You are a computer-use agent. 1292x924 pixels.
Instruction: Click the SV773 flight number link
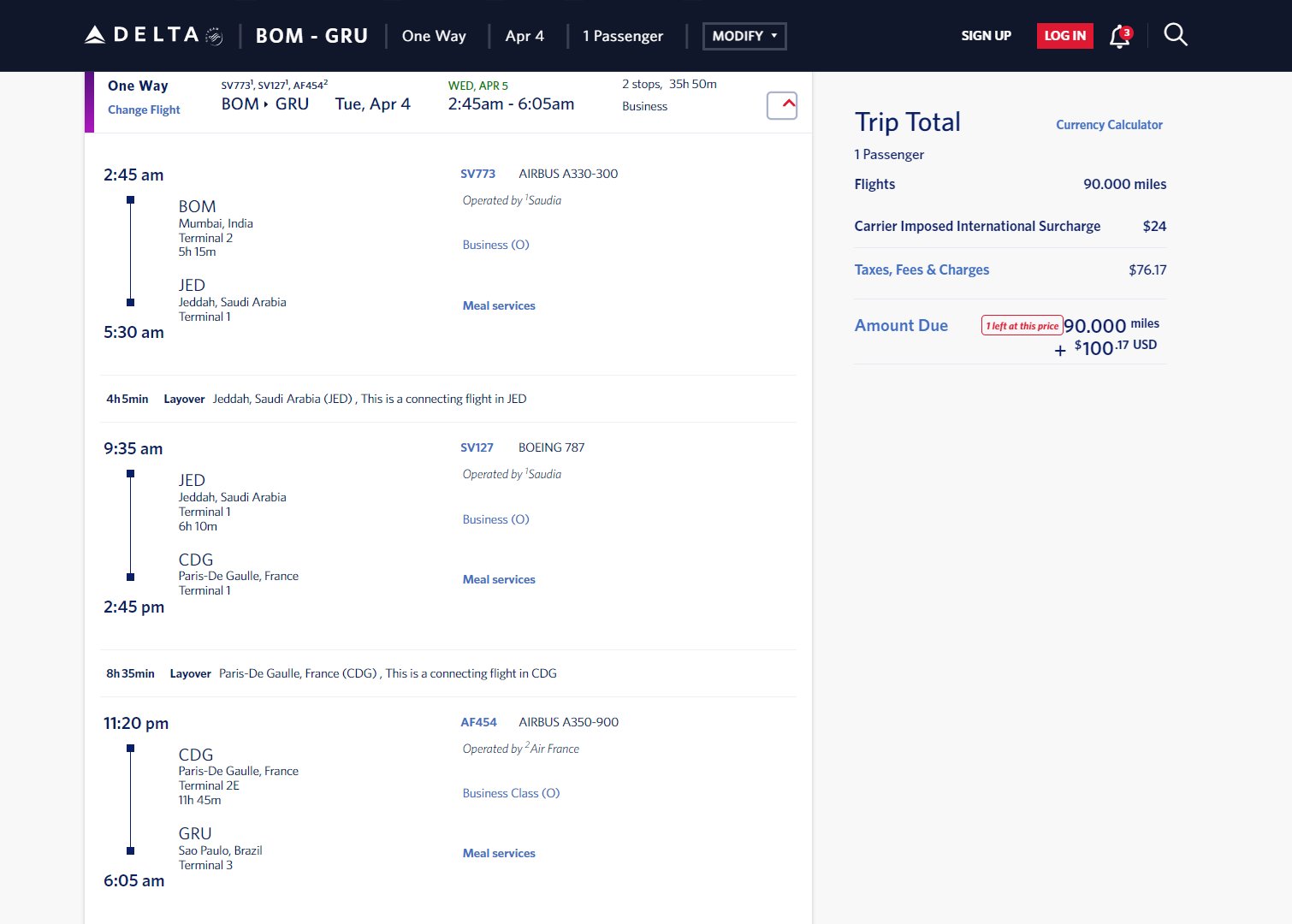pyautogui.click(x=477, y=174)
